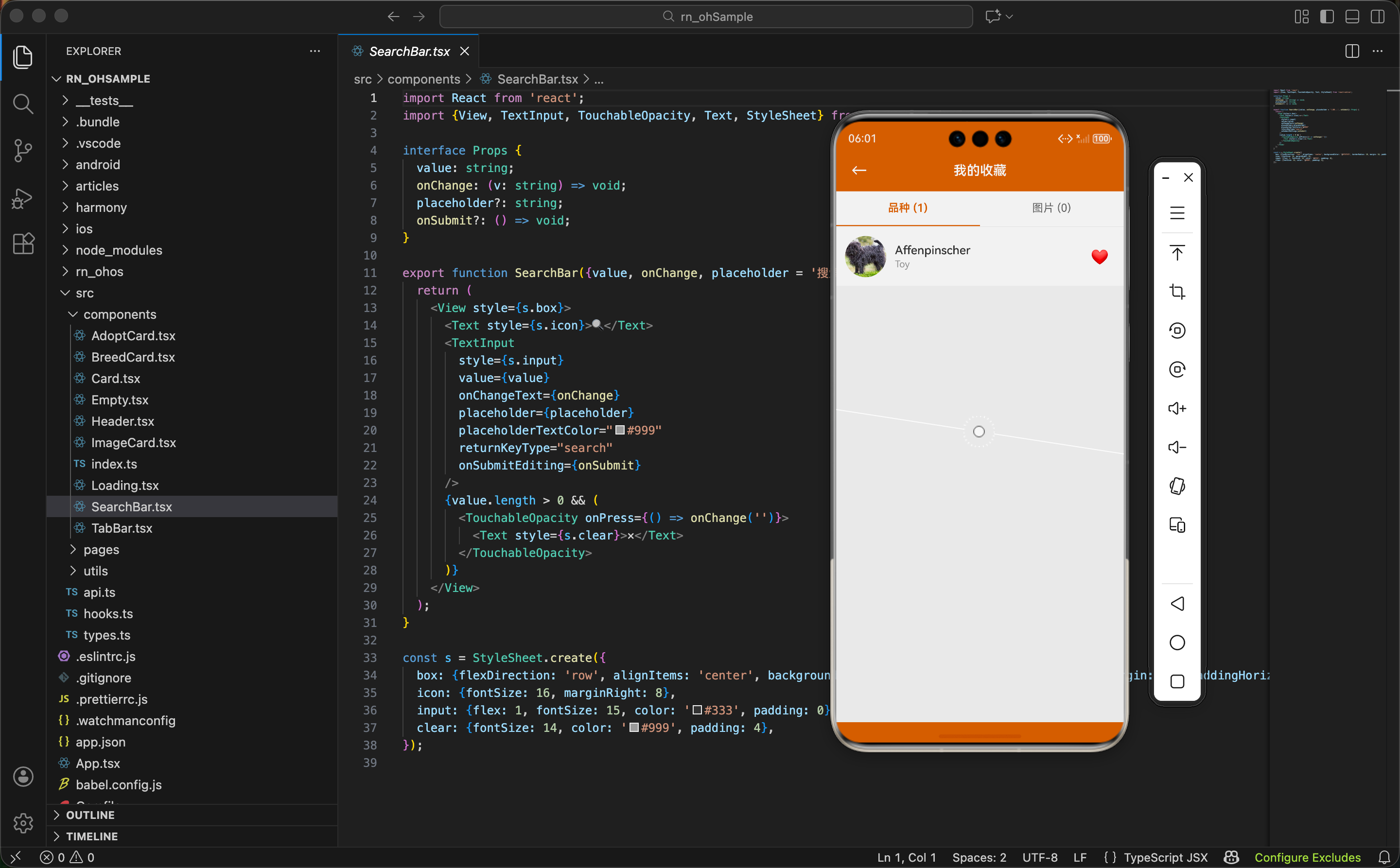Expand the pages folder

pyautogui.click(x=101, y=549)
